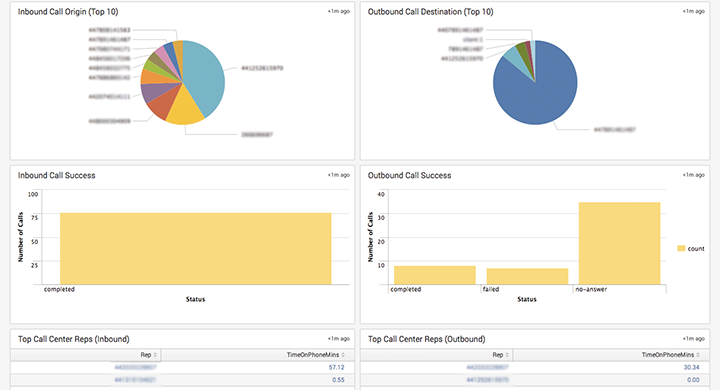Click sort icon beside Rep in Inbound table
This screenshot has width=720, height=390.
click(155, 355)
